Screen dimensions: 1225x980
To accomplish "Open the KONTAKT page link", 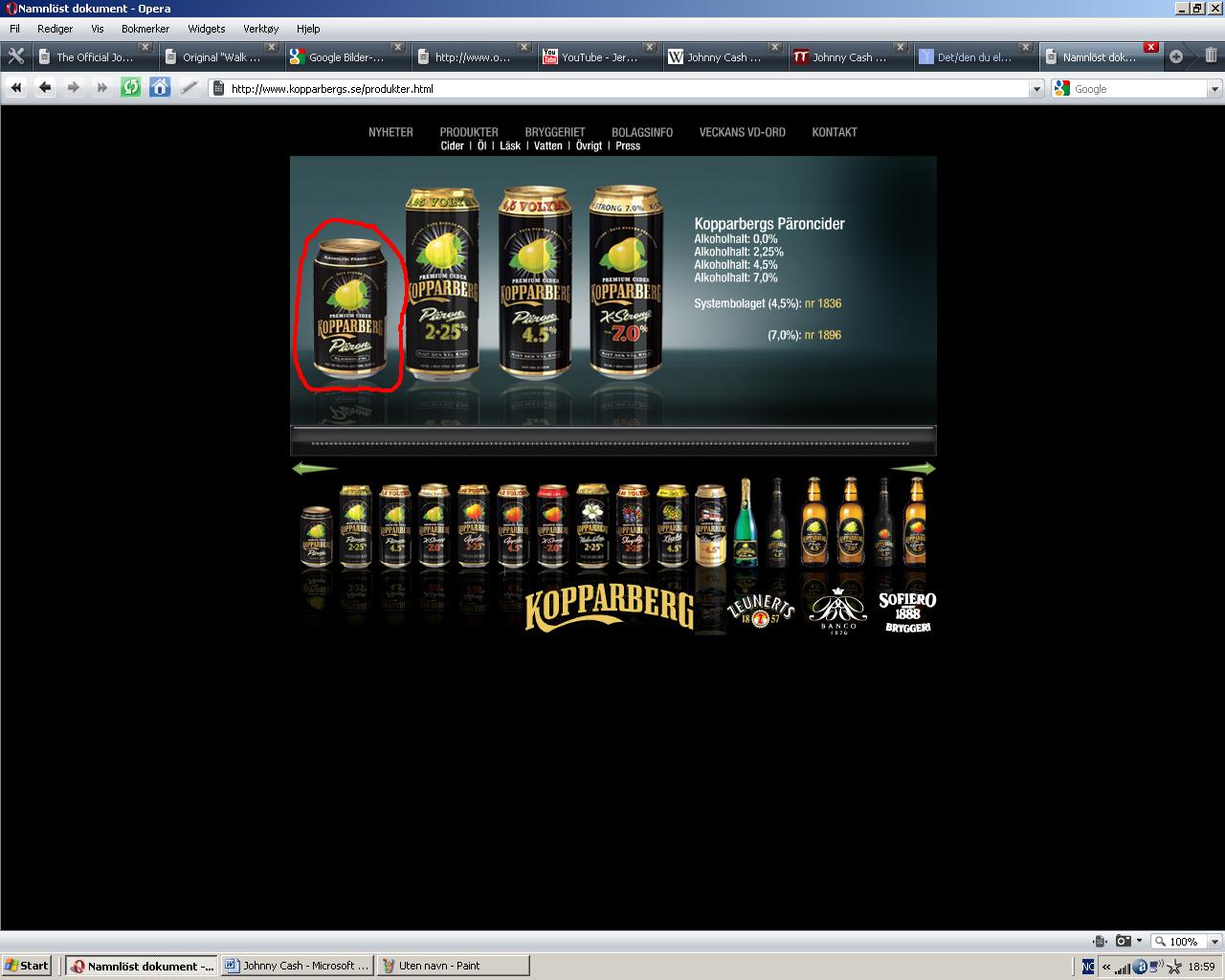I will click(835, 132).
